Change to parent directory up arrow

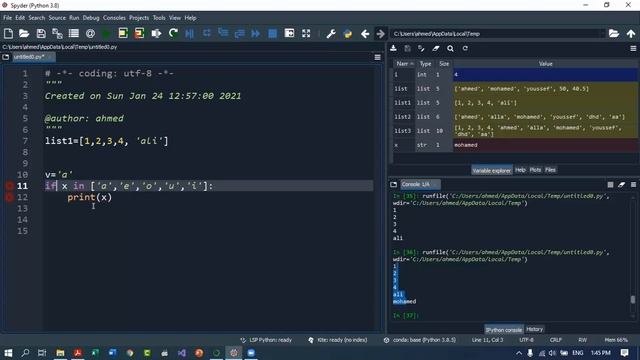point(631,33)
